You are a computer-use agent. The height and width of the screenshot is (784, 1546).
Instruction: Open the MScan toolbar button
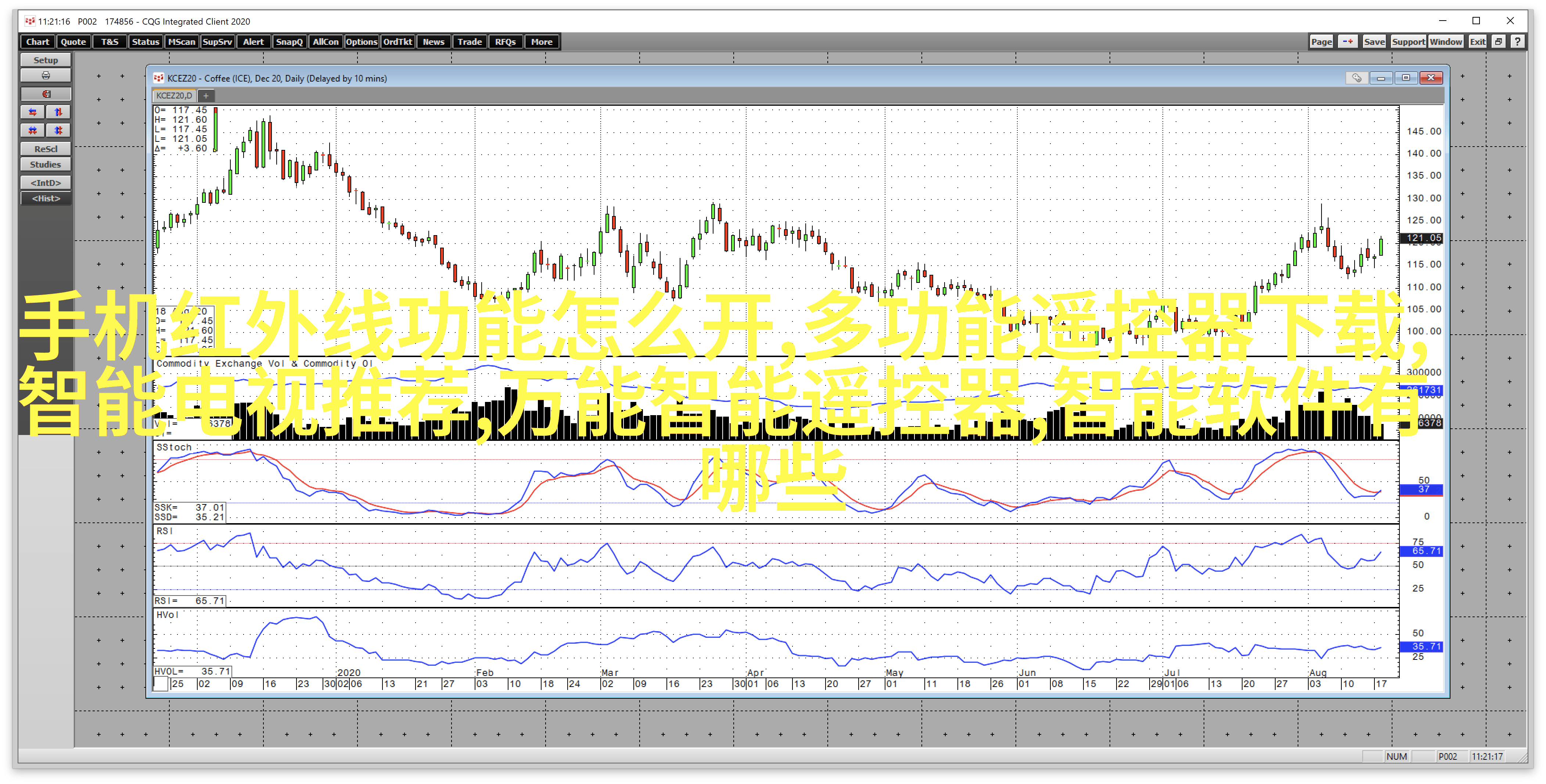coord(181,42)
